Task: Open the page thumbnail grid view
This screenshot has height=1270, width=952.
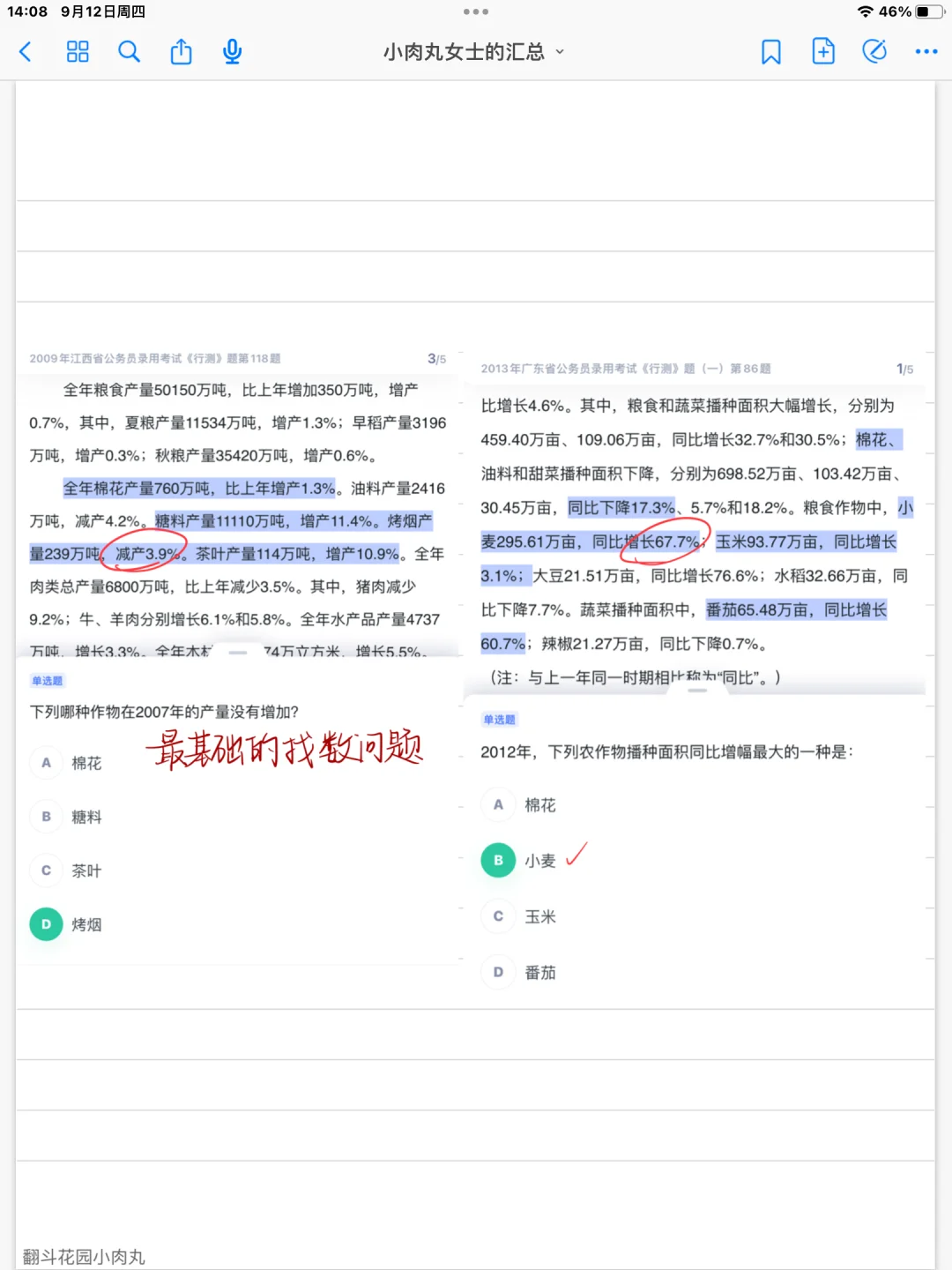Action: 78,52
